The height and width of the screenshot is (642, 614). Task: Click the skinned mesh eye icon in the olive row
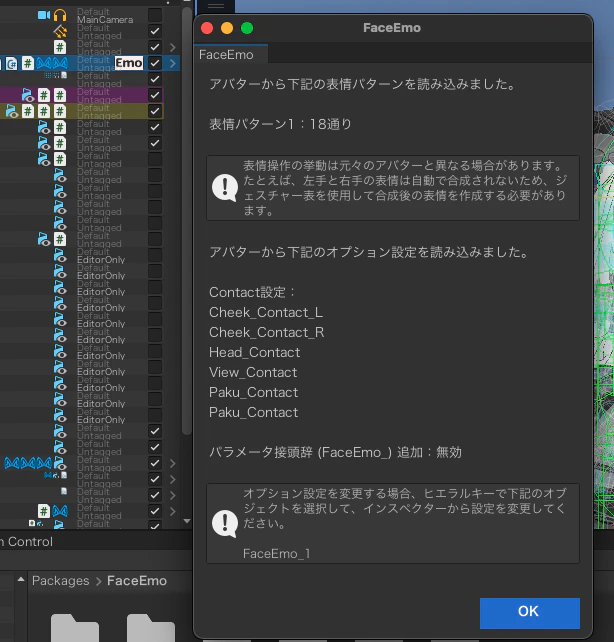(x=12, y=111)
